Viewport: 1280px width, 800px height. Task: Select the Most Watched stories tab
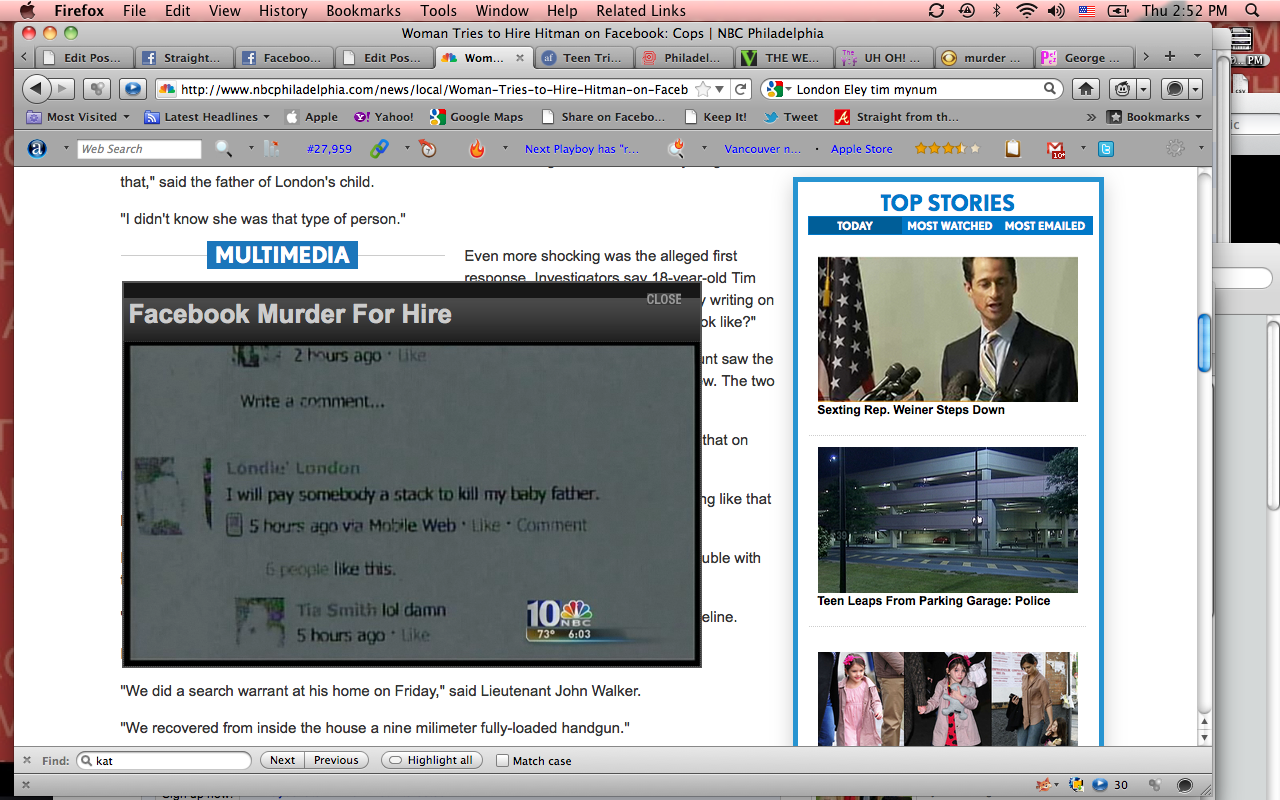point(949,226)
